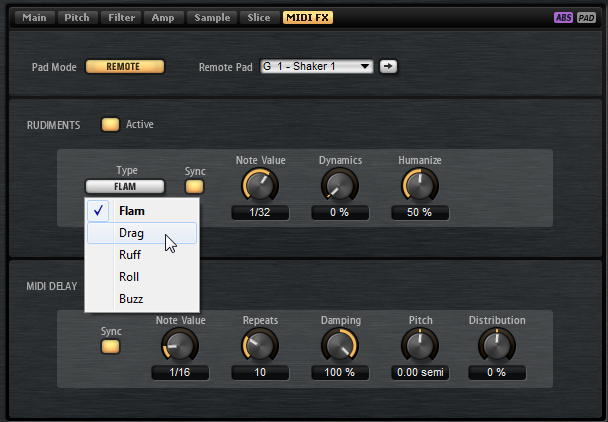This screenshot has width=608, height=422.
Task: Click the arrow button next to Remote Pad
Action: [387, 67]
